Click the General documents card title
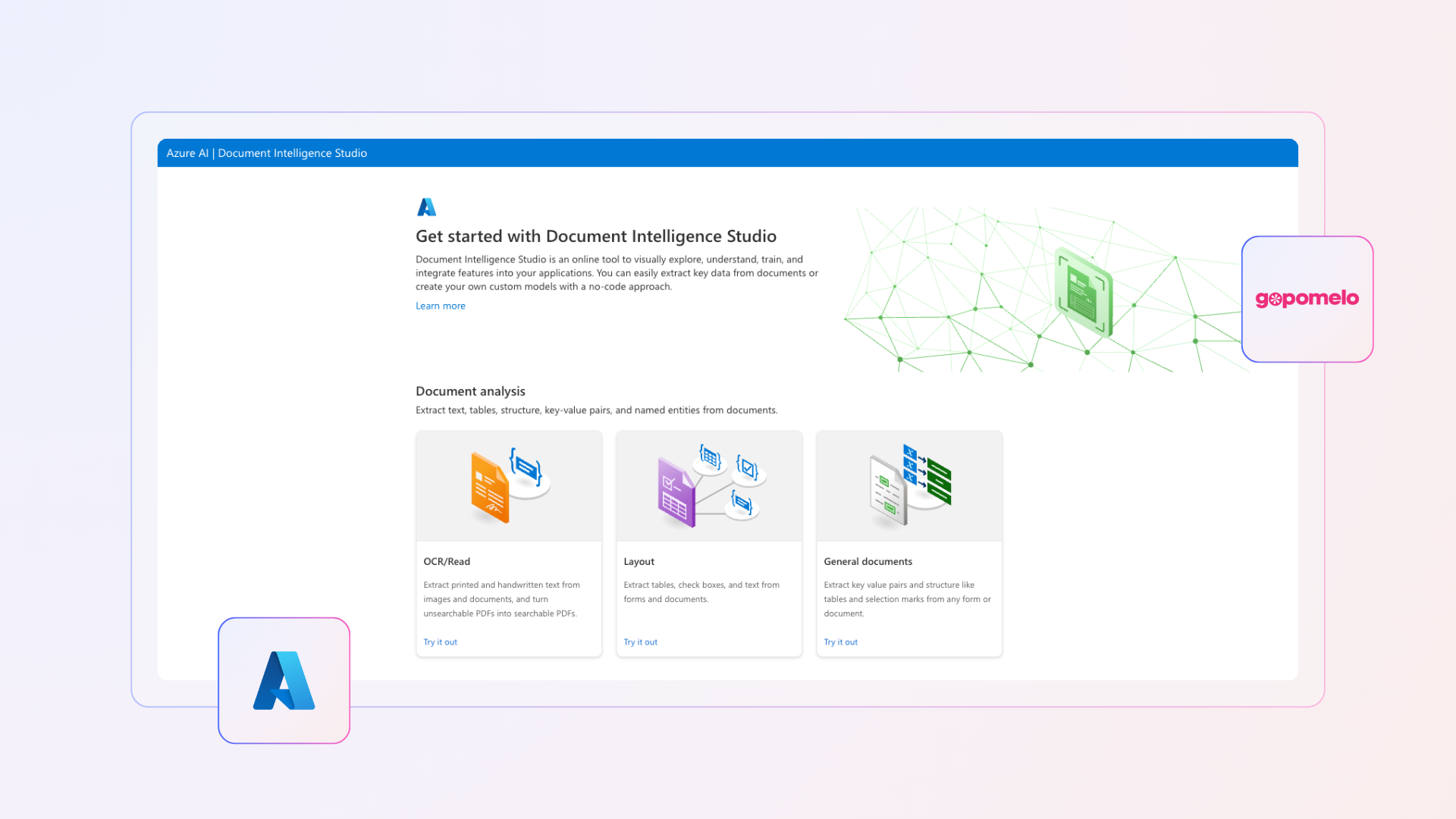Screen dimensions: 1456x819 (868, 561)
